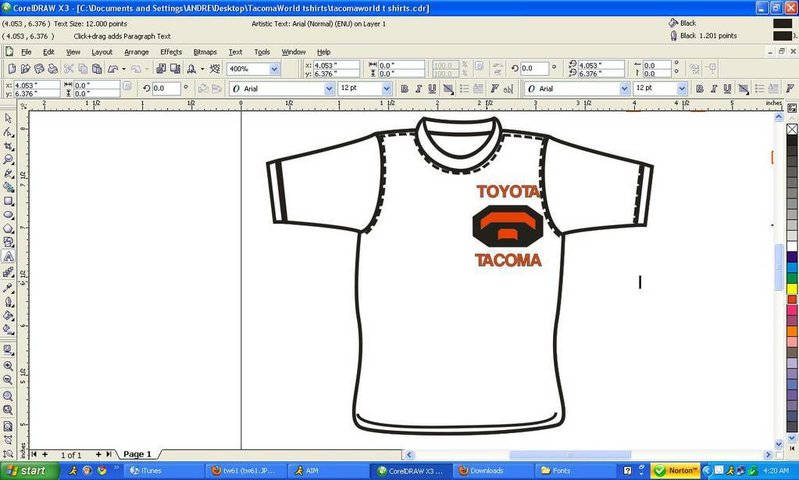Open the first 12 pt size dropdown
This screenshot has width=799, height=480.
[387, 89]
